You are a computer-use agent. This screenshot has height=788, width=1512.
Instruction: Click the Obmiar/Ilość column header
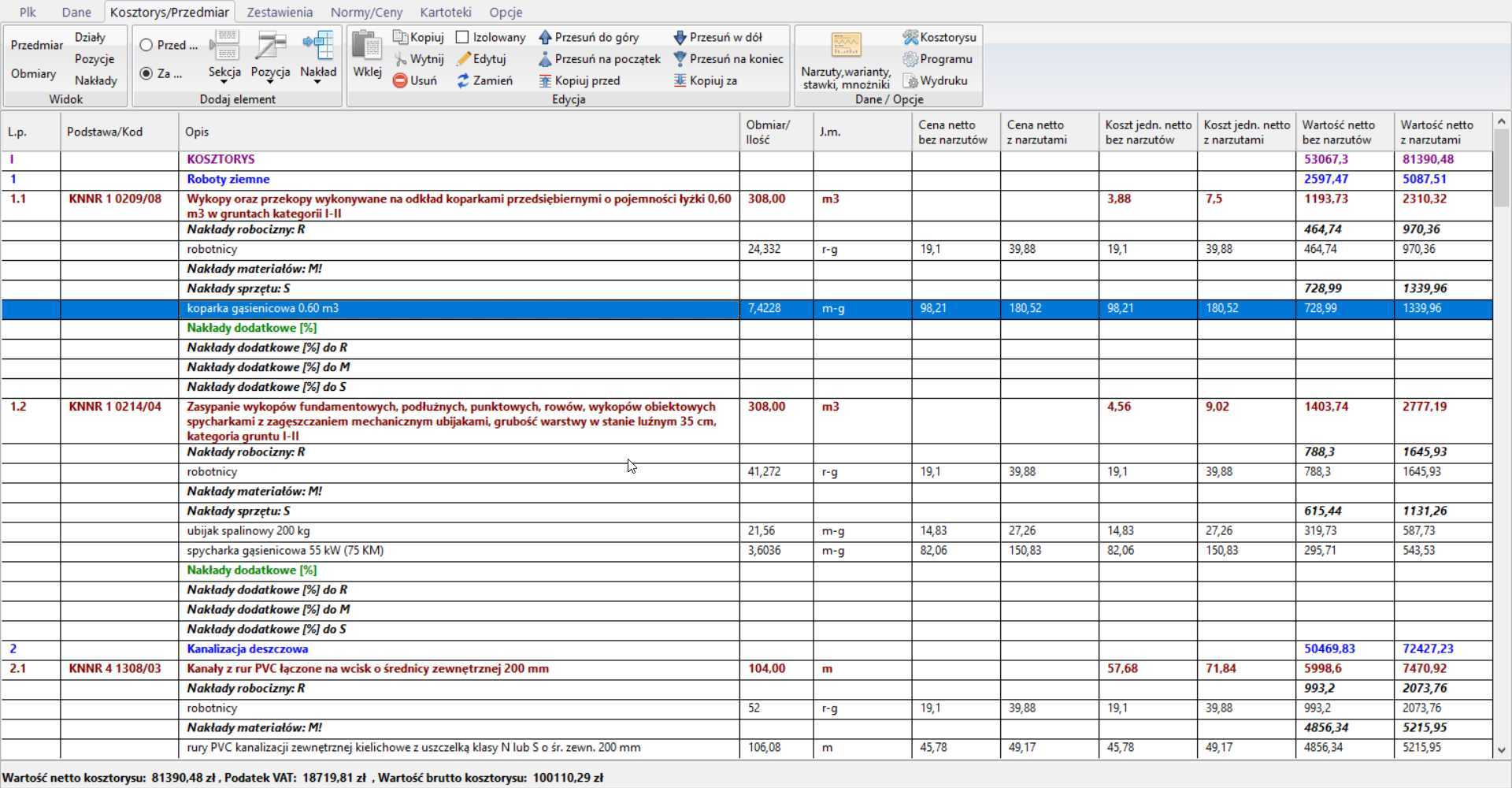[x=776, y=132]
